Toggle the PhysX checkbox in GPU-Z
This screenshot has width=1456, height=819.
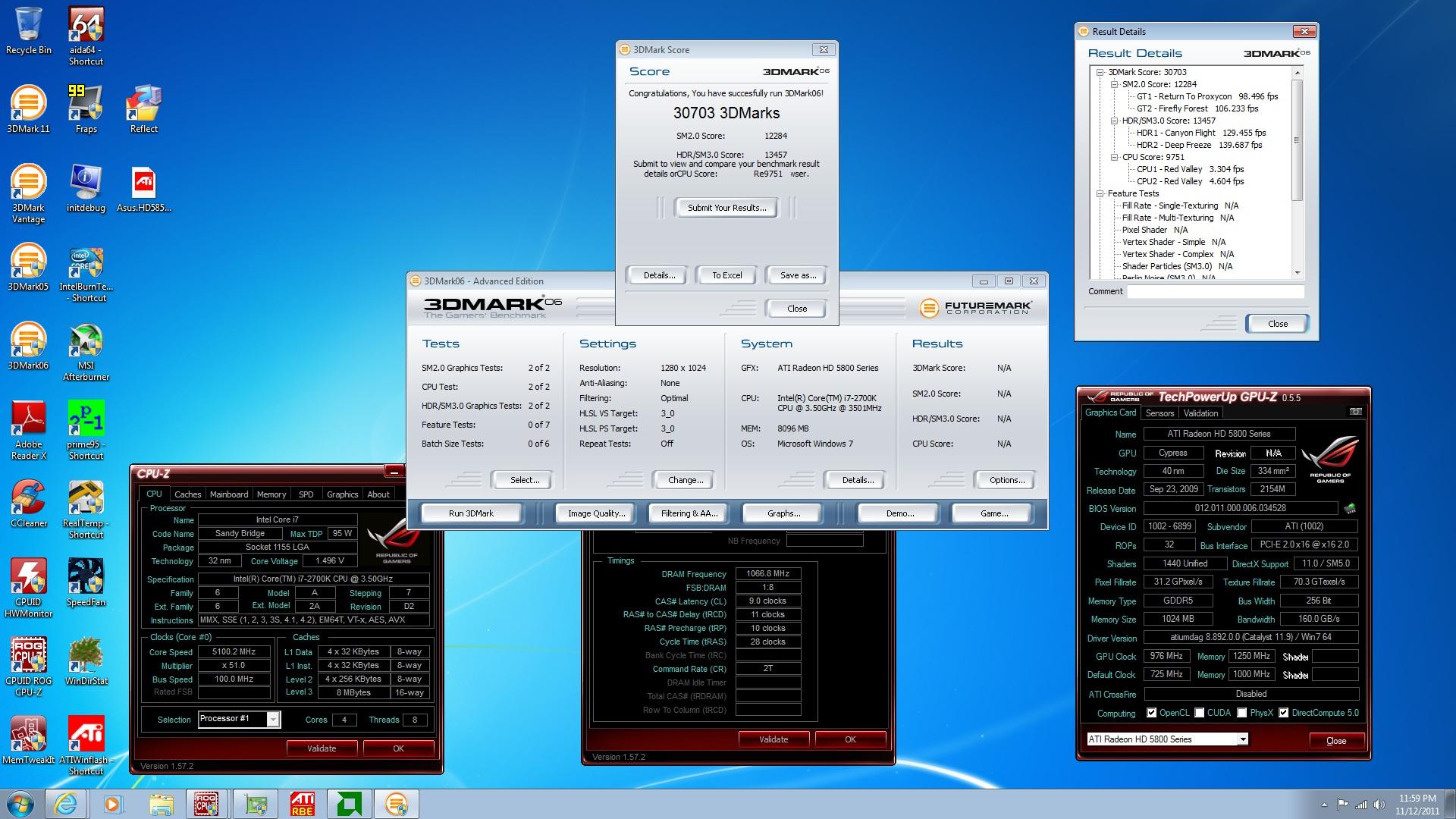[x=1241, y=713]
